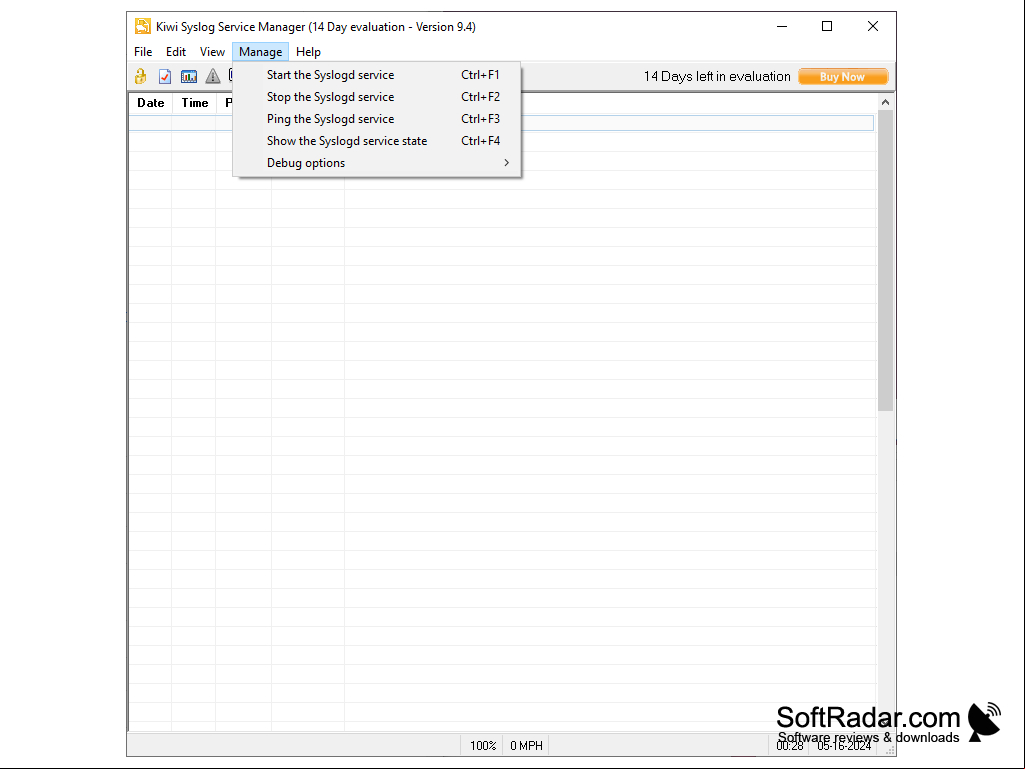Click the warning triangle toolbar icon
The height and width of the screenshot is (769, 1025).
(x=213, y=77)
